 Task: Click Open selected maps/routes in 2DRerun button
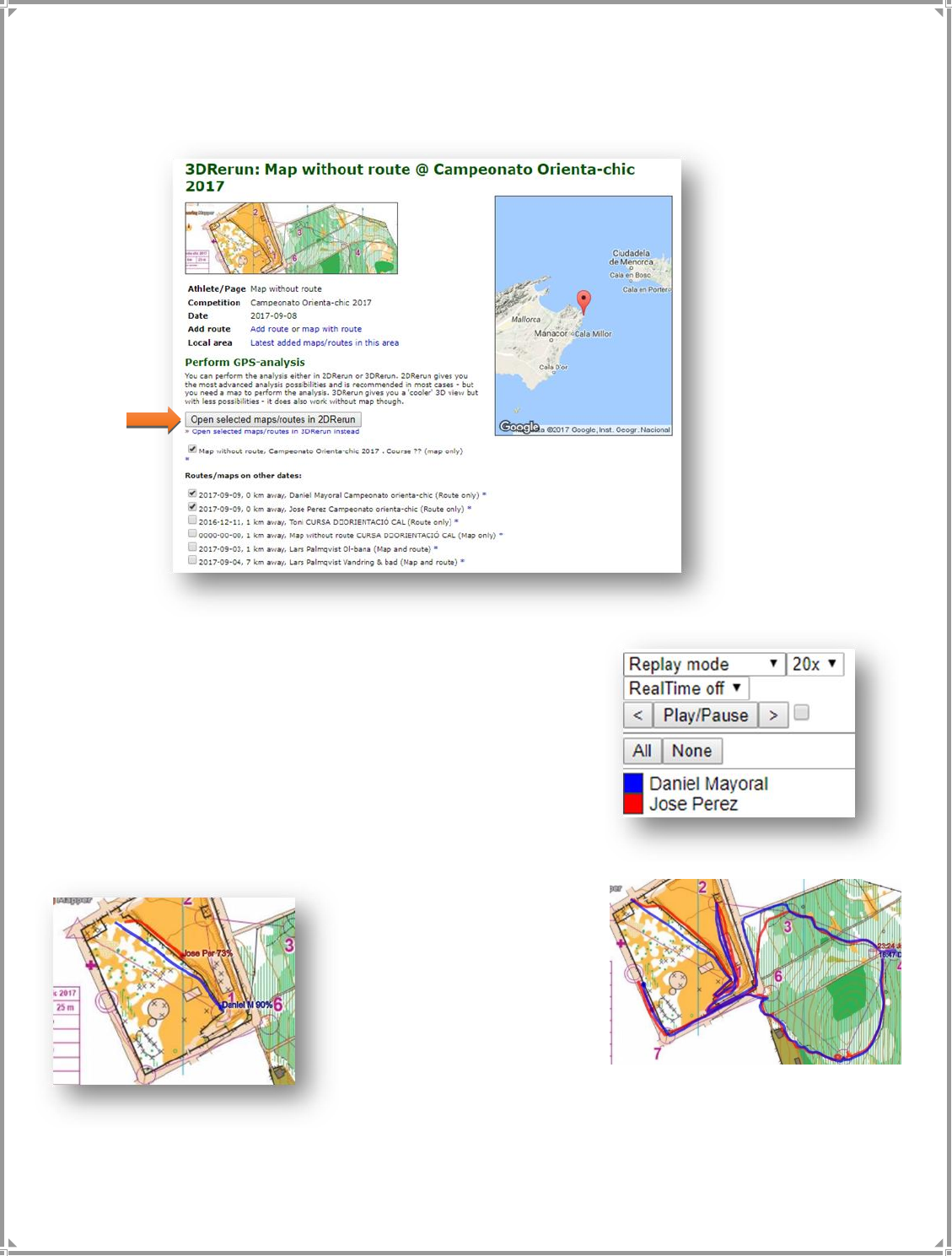point(273,419)
